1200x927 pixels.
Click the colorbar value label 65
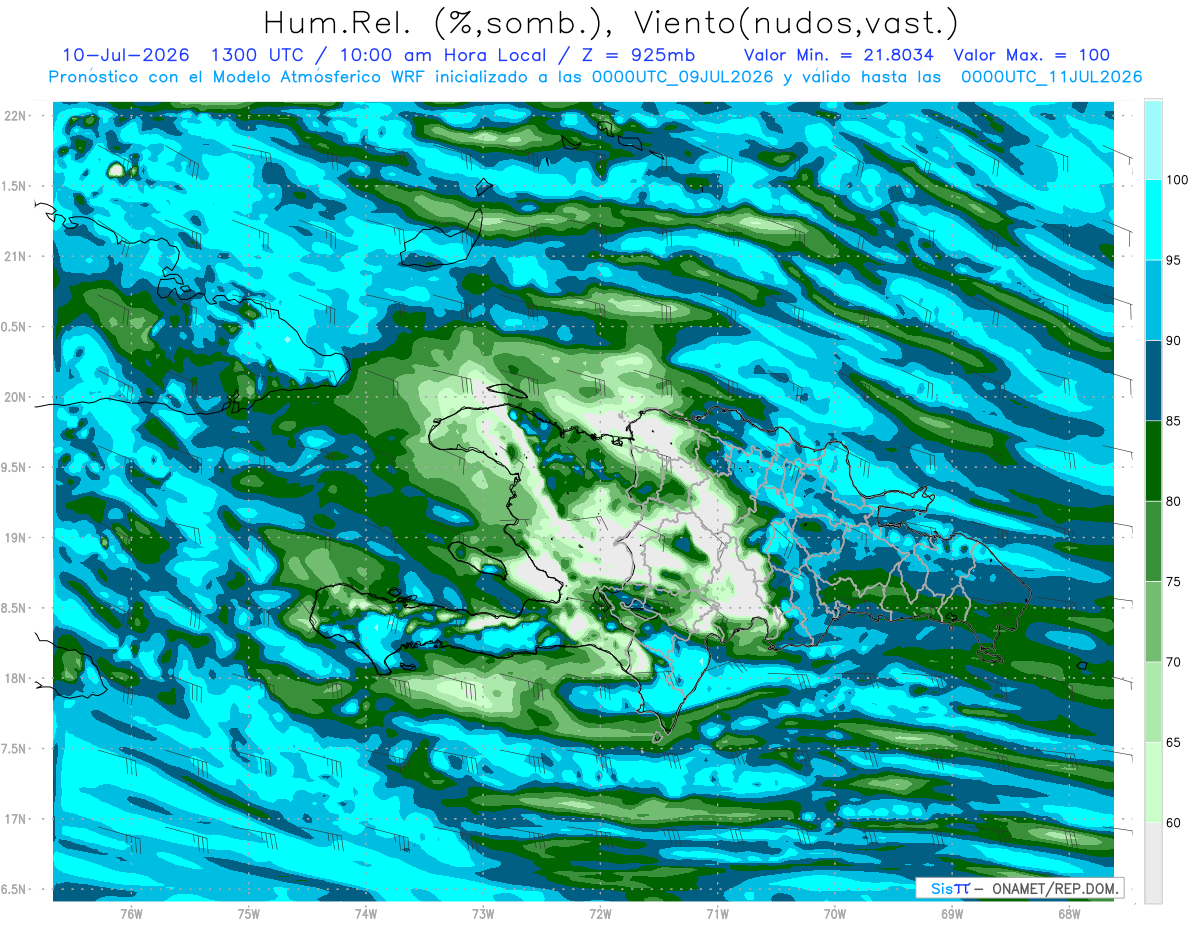tap(1173, 742)
